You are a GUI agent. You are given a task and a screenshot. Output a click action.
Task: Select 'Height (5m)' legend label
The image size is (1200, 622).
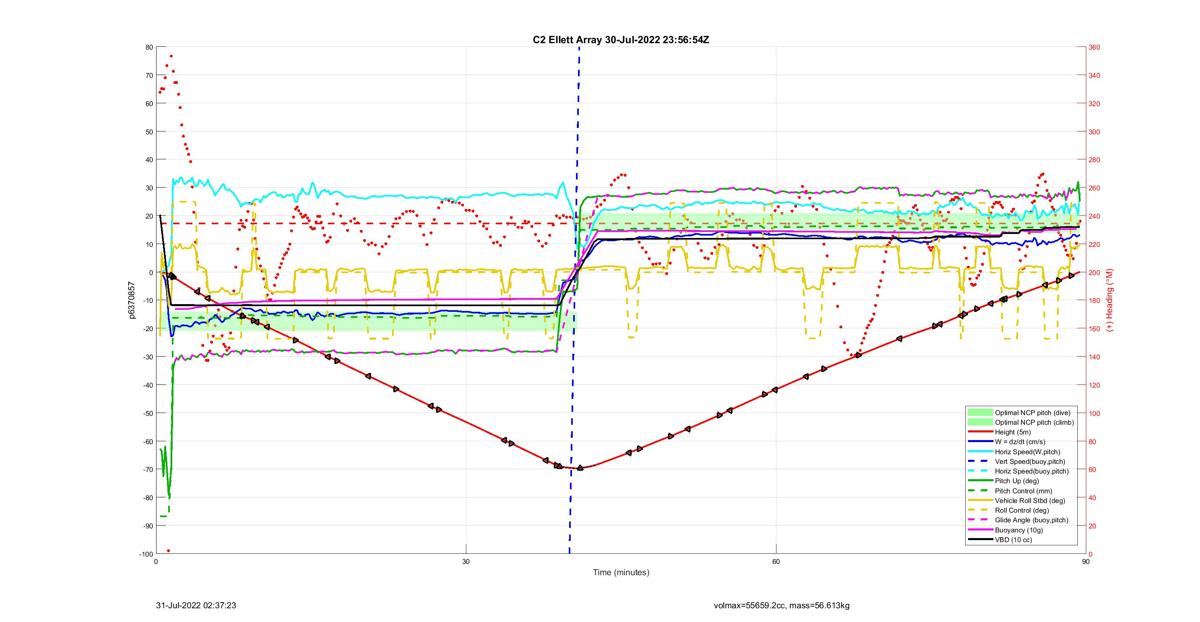pos(1013,432)
